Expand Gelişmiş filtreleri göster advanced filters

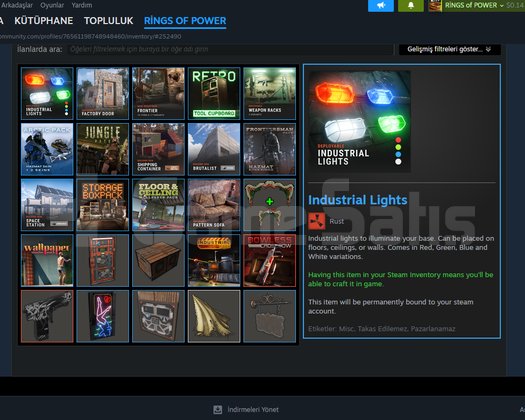450,49
